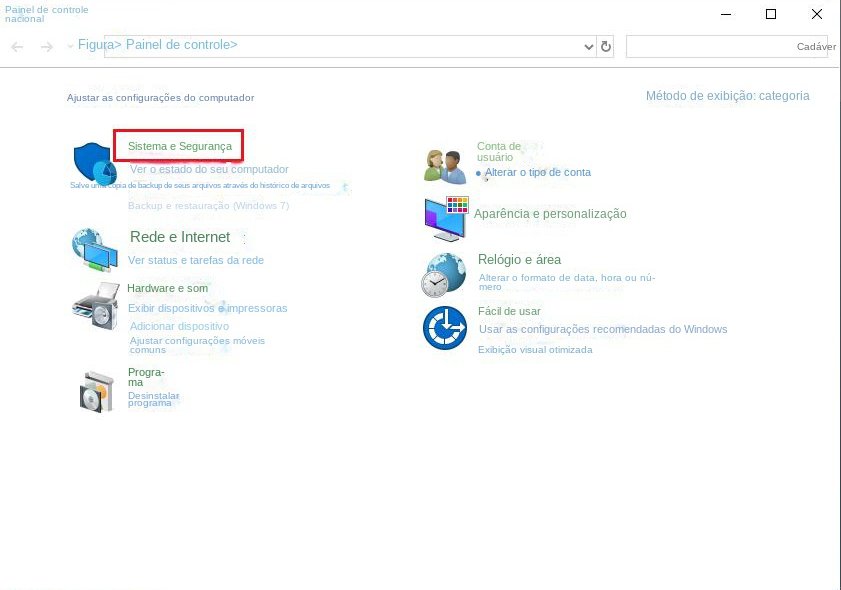Expand the address bar history dropdown
The height and width of the screenshot is (590, 841).
(588, 47)
